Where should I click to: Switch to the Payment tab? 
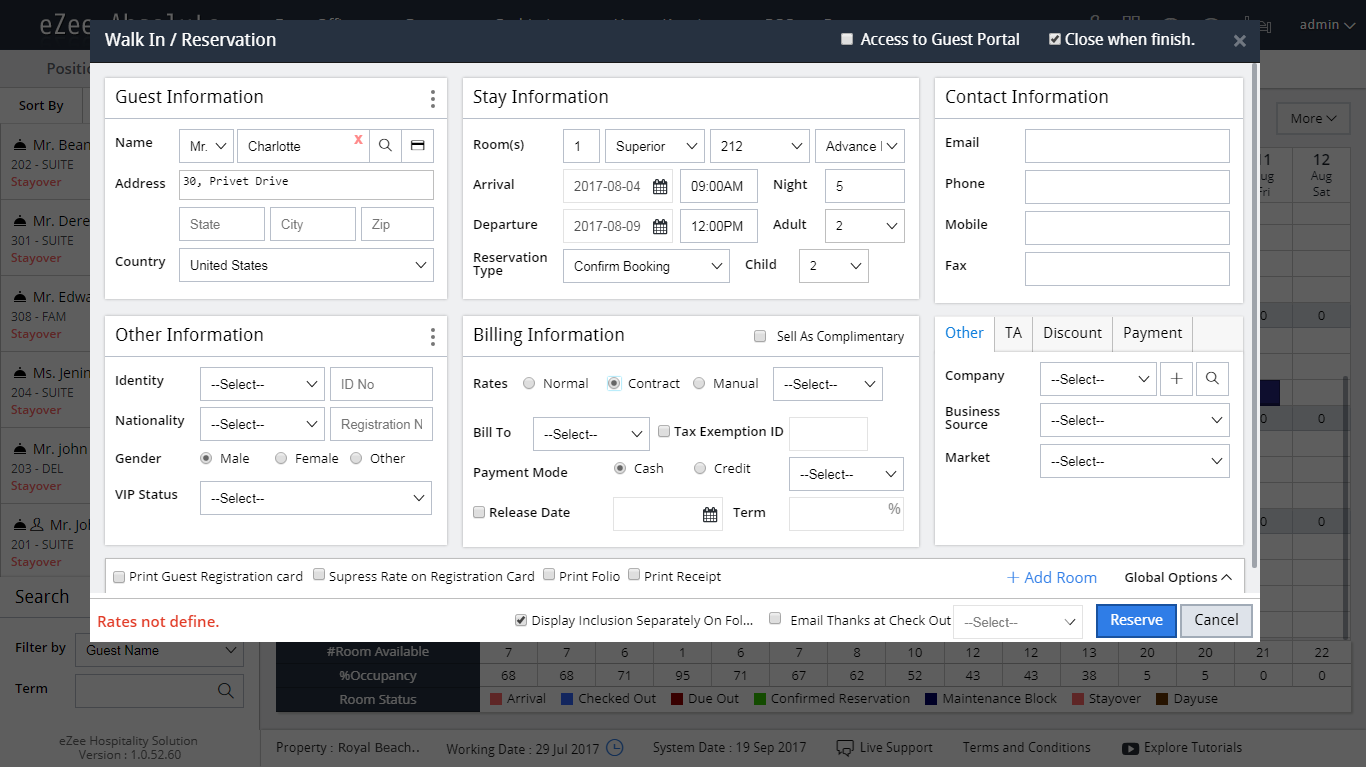click(x=1152, y=333)
